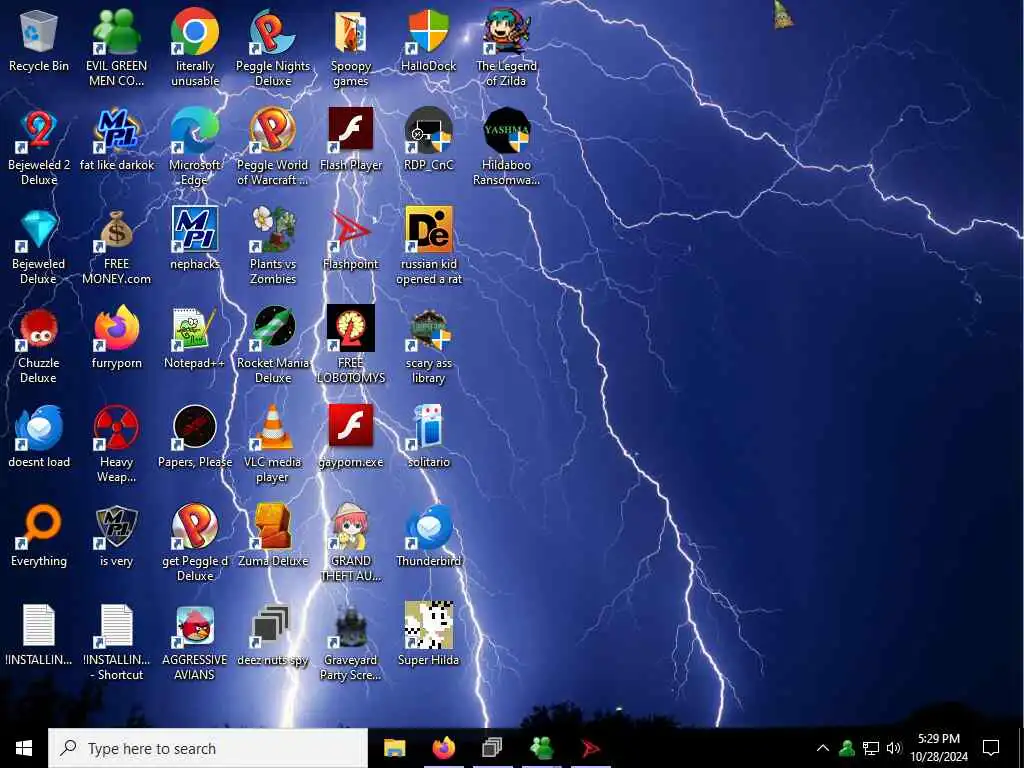
Task: Click the Everything search icon
Action: [39, 526]
